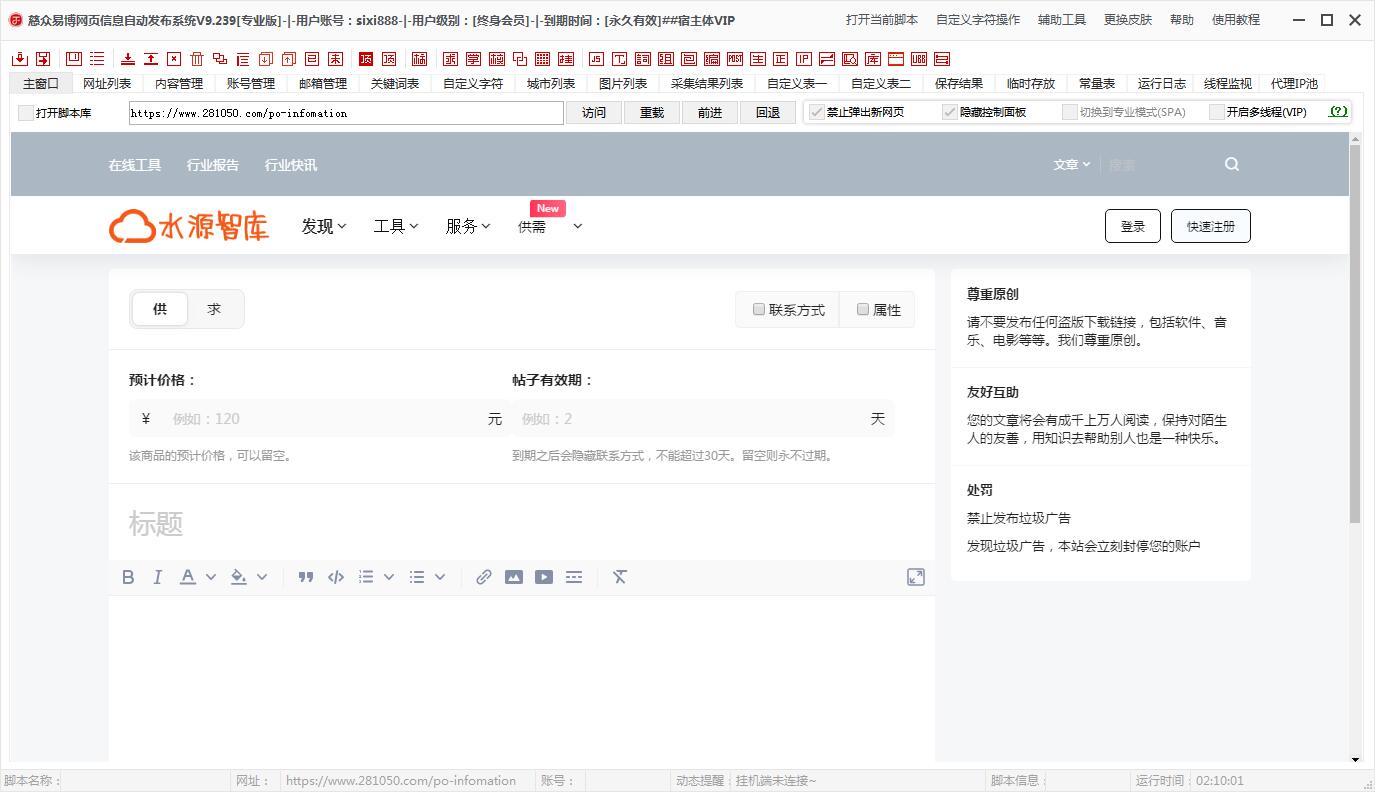Click the grid table toolbar icon
The height and width of the screenshot is (792, 1375).
click(543, 59)
